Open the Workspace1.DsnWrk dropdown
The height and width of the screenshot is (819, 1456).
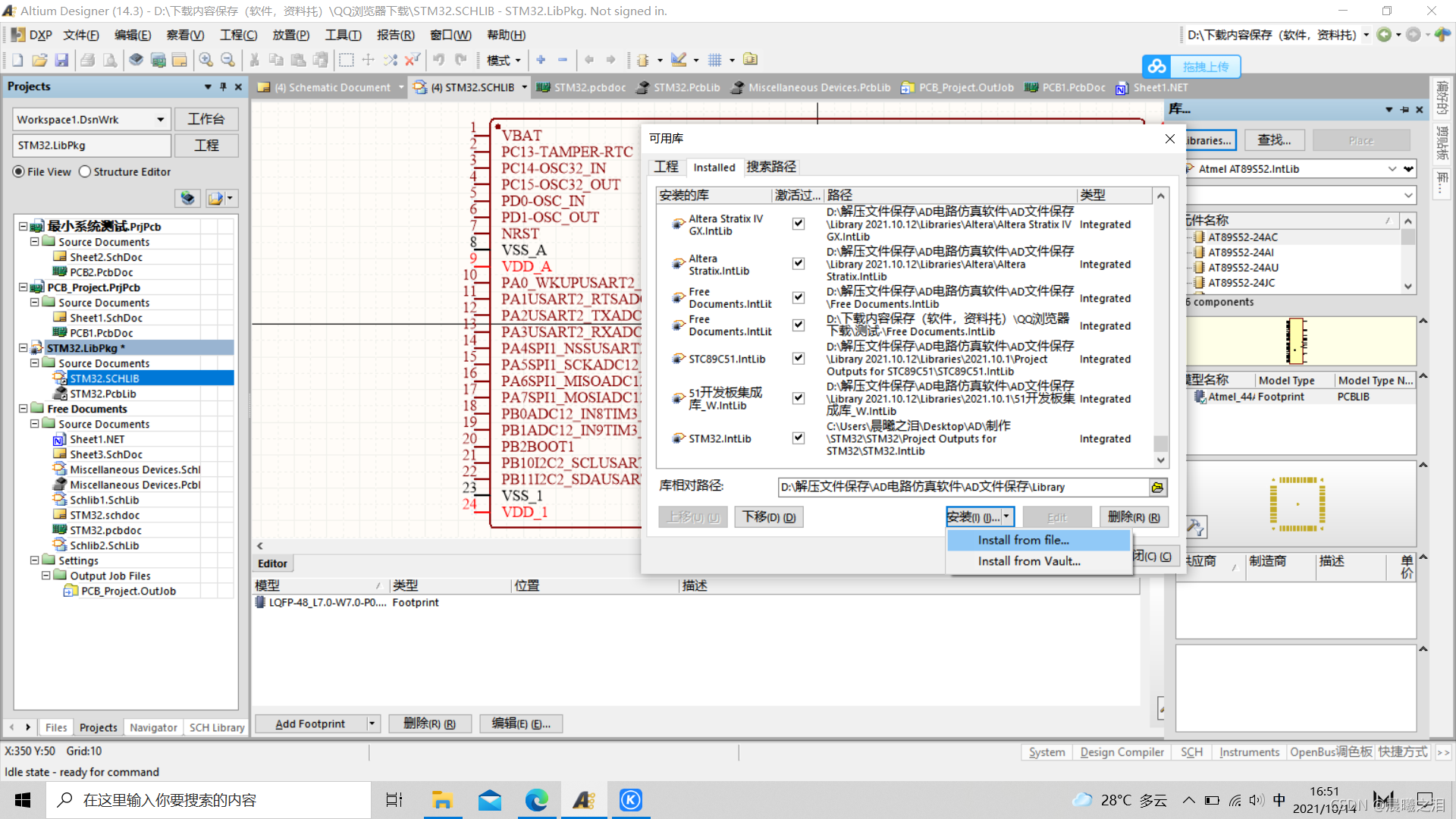click(160, 120)
